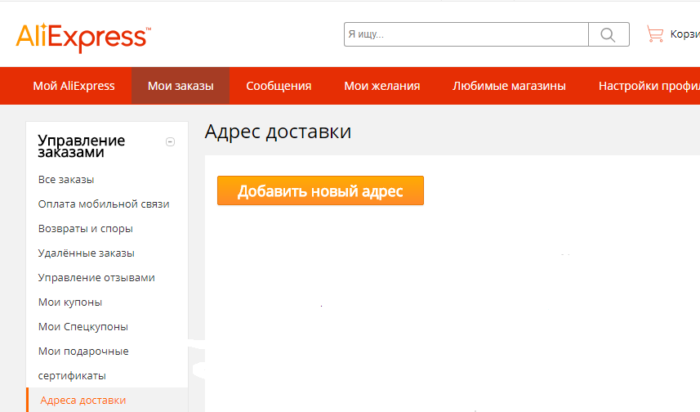Open the shopping cart icon

(655, 34)
